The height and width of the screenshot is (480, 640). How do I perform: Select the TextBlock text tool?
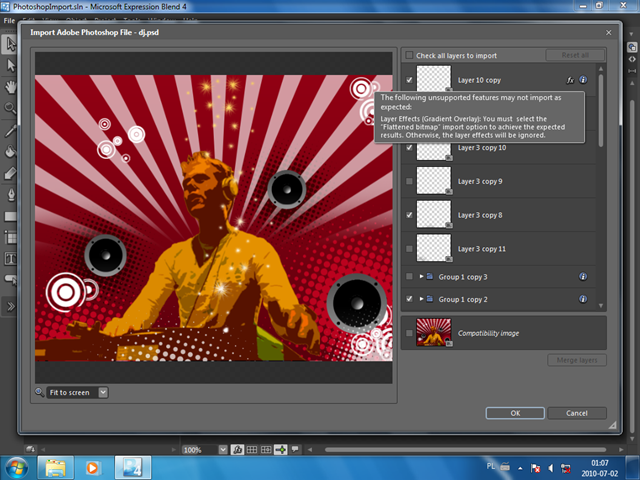click(10, 258)
